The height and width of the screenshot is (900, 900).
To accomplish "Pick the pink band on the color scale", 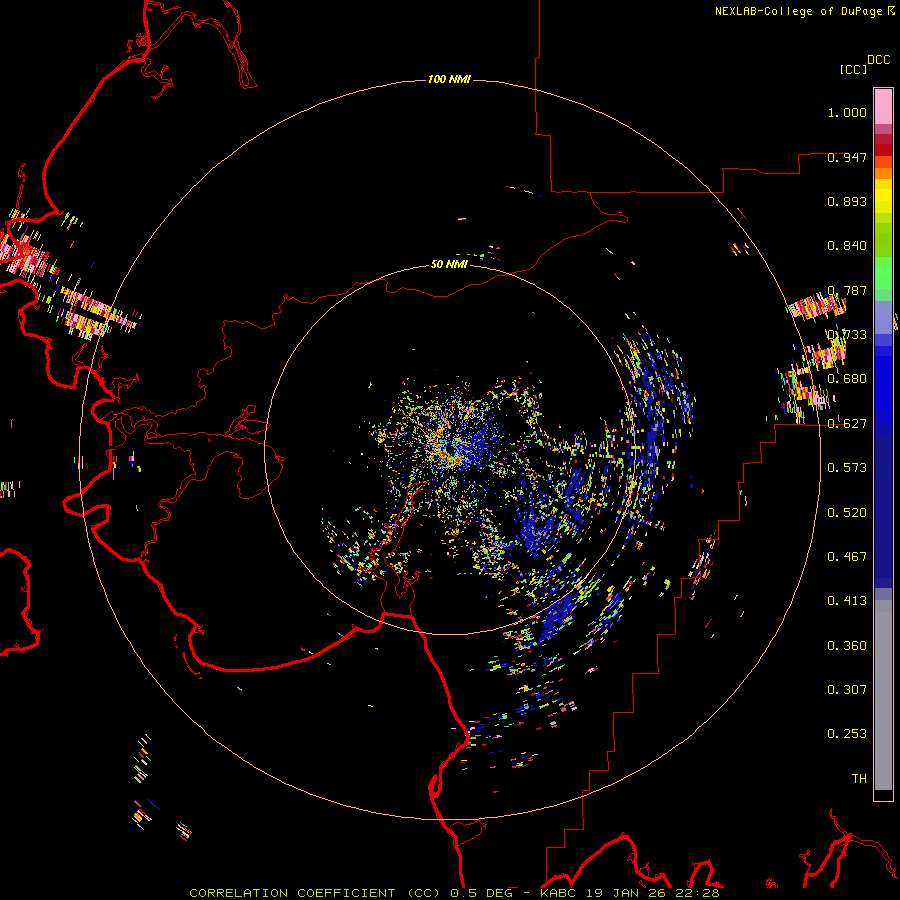I will [x=883, y=106].
